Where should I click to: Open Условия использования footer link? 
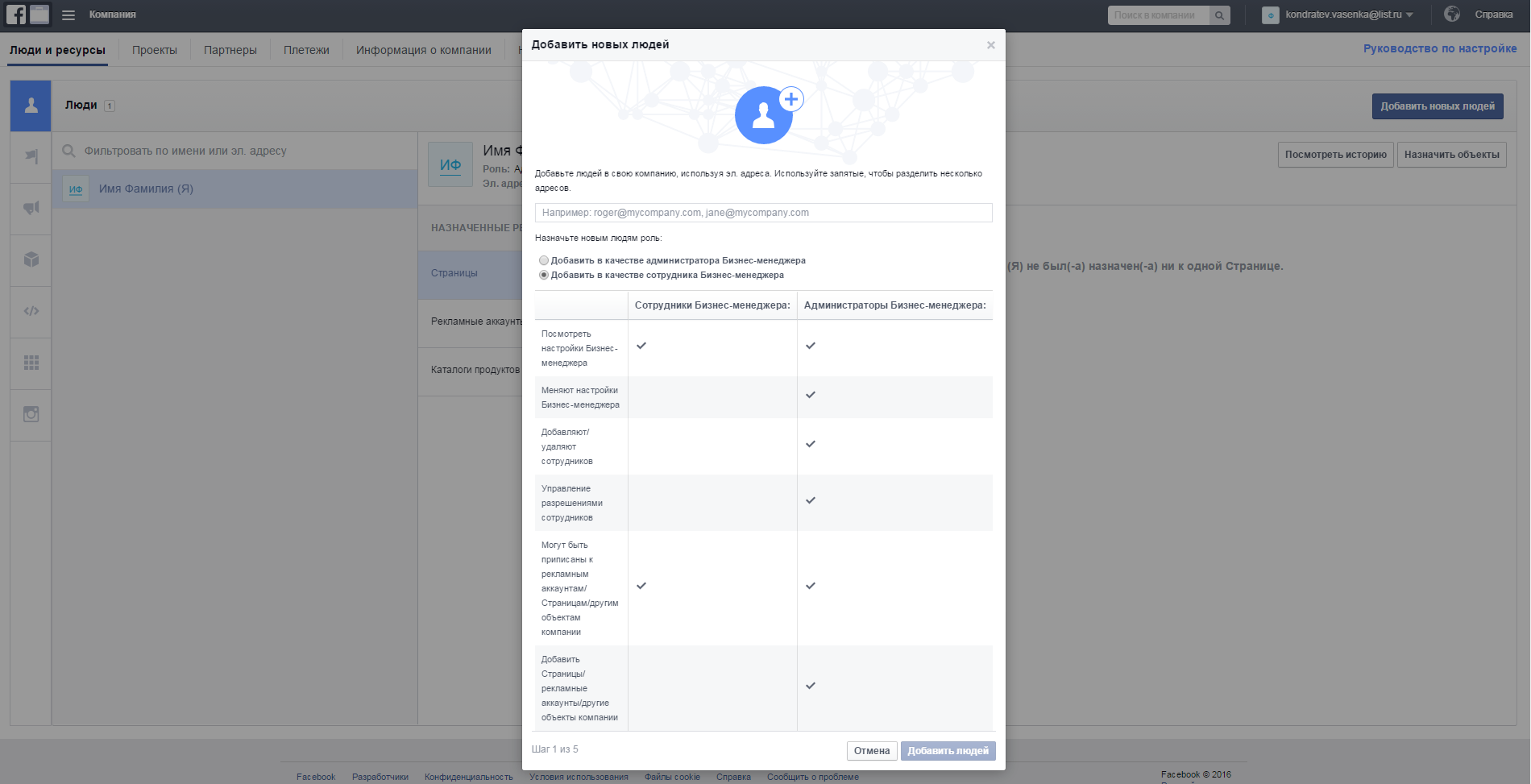click(579, 777)
